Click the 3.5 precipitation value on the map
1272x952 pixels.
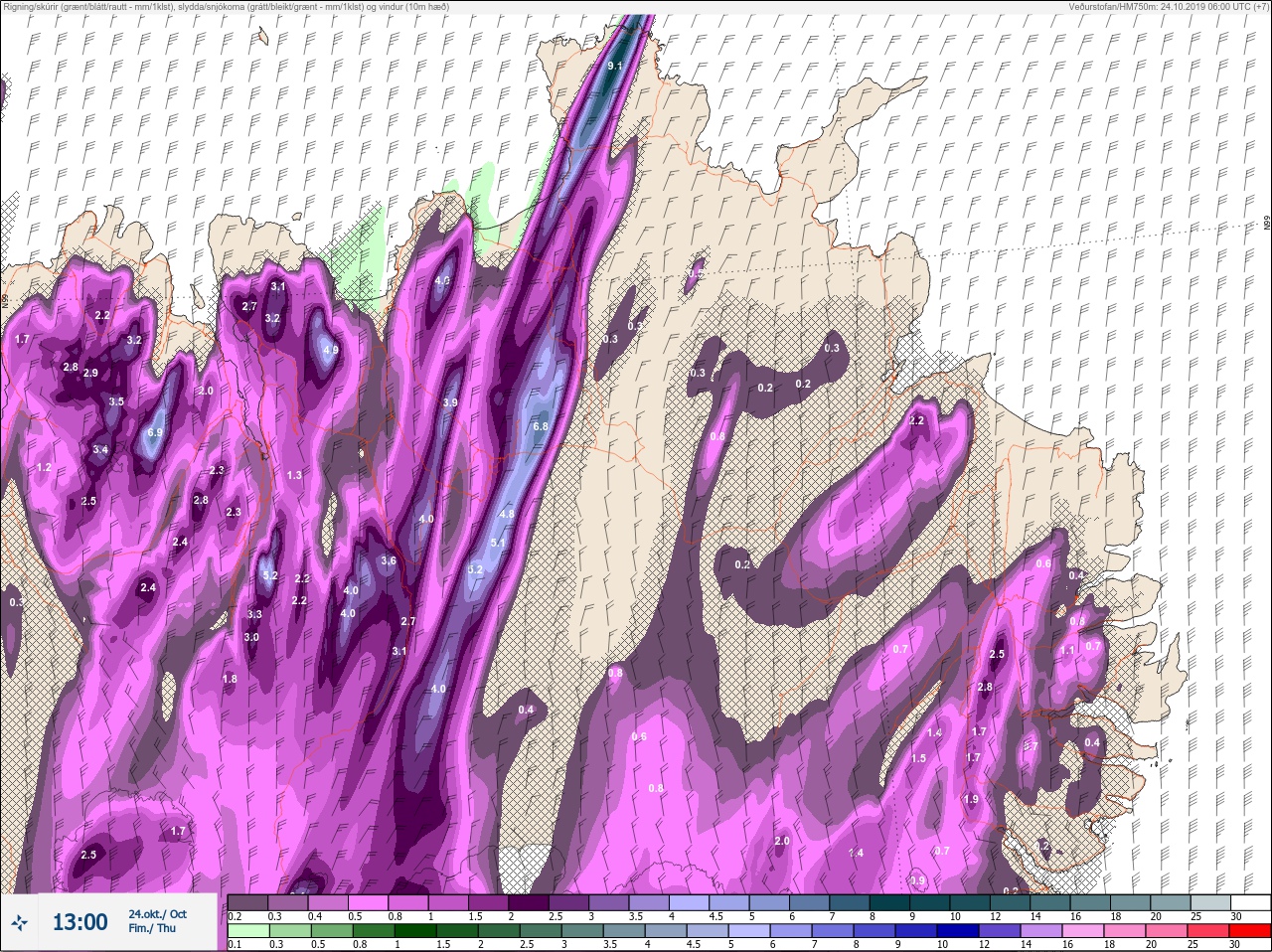click(116, 401)
